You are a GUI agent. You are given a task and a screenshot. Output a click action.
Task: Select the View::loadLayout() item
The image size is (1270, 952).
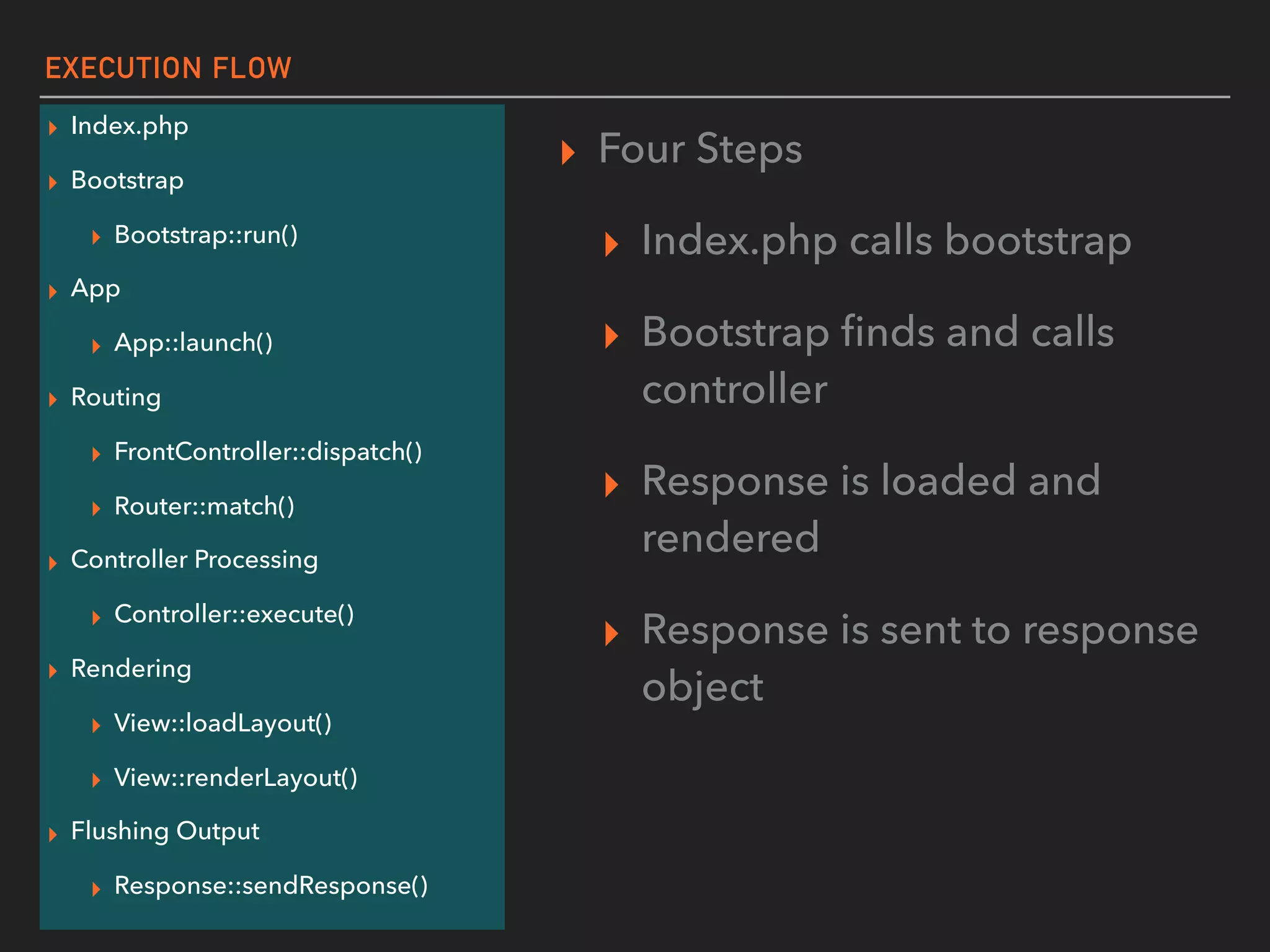click(223, 723)
